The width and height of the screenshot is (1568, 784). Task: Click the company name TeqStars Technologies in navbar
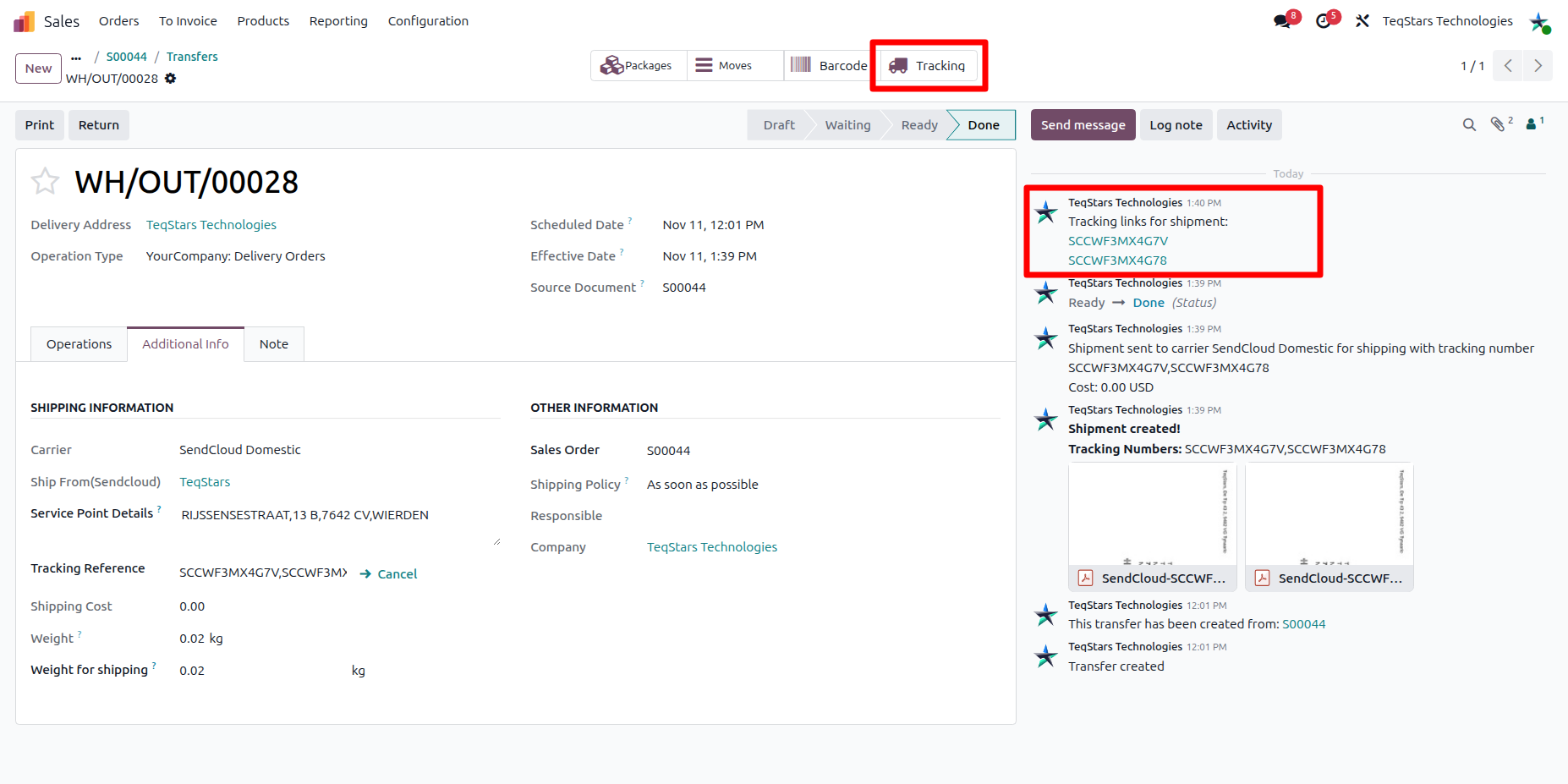click(1447, 21)
